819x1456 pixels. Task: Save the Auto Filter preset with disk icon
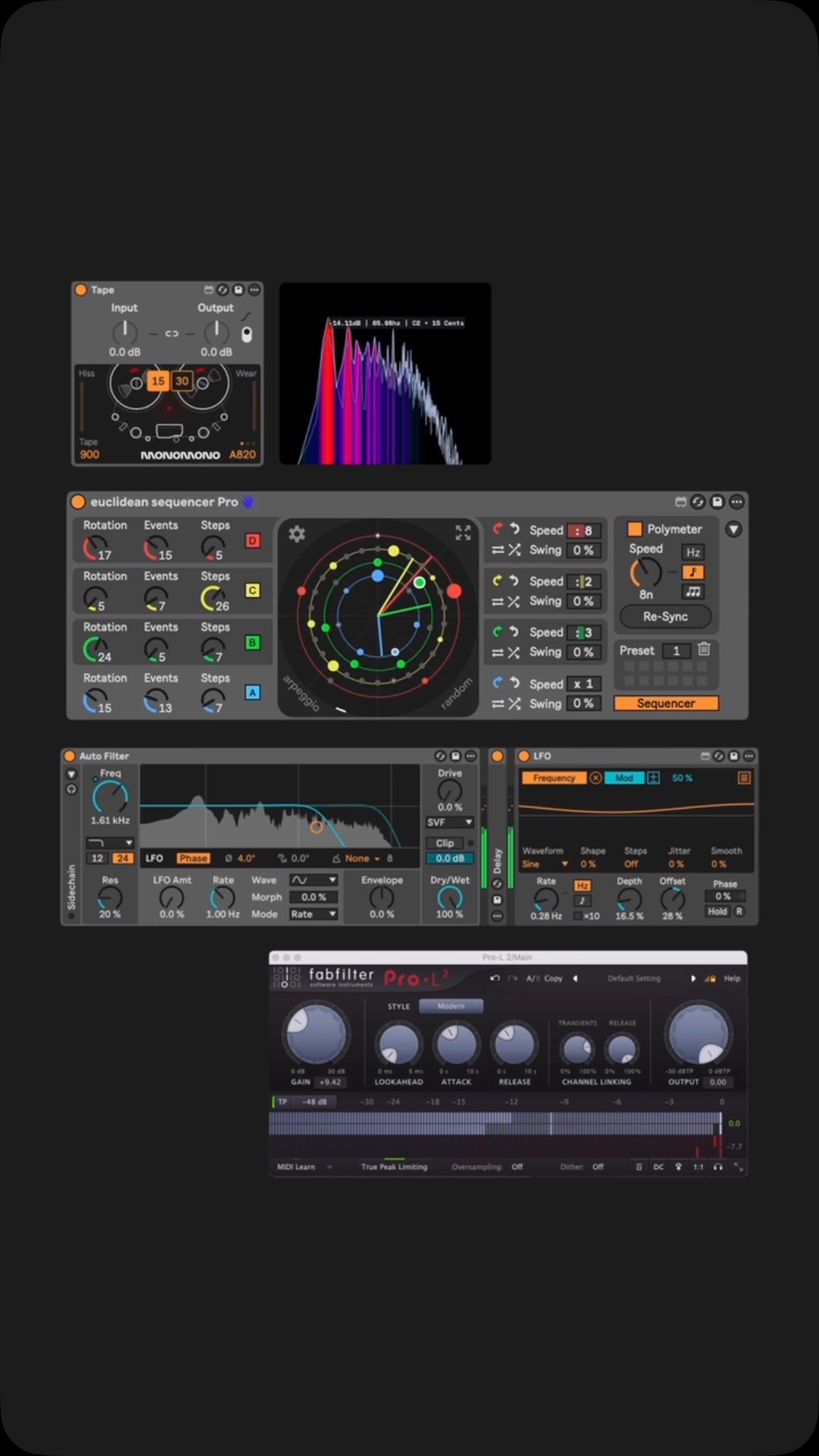tap(456, 756)
